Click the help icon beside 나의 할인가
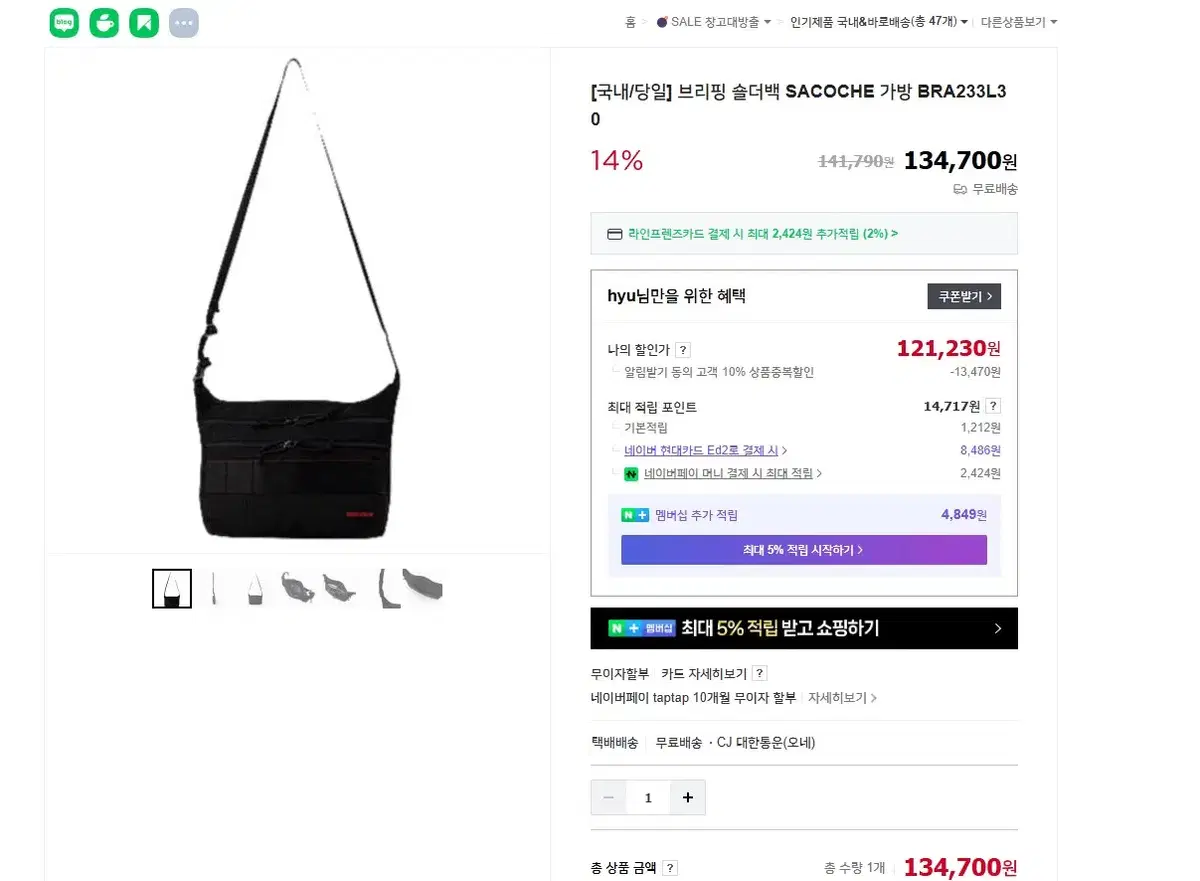 point(682,350)
